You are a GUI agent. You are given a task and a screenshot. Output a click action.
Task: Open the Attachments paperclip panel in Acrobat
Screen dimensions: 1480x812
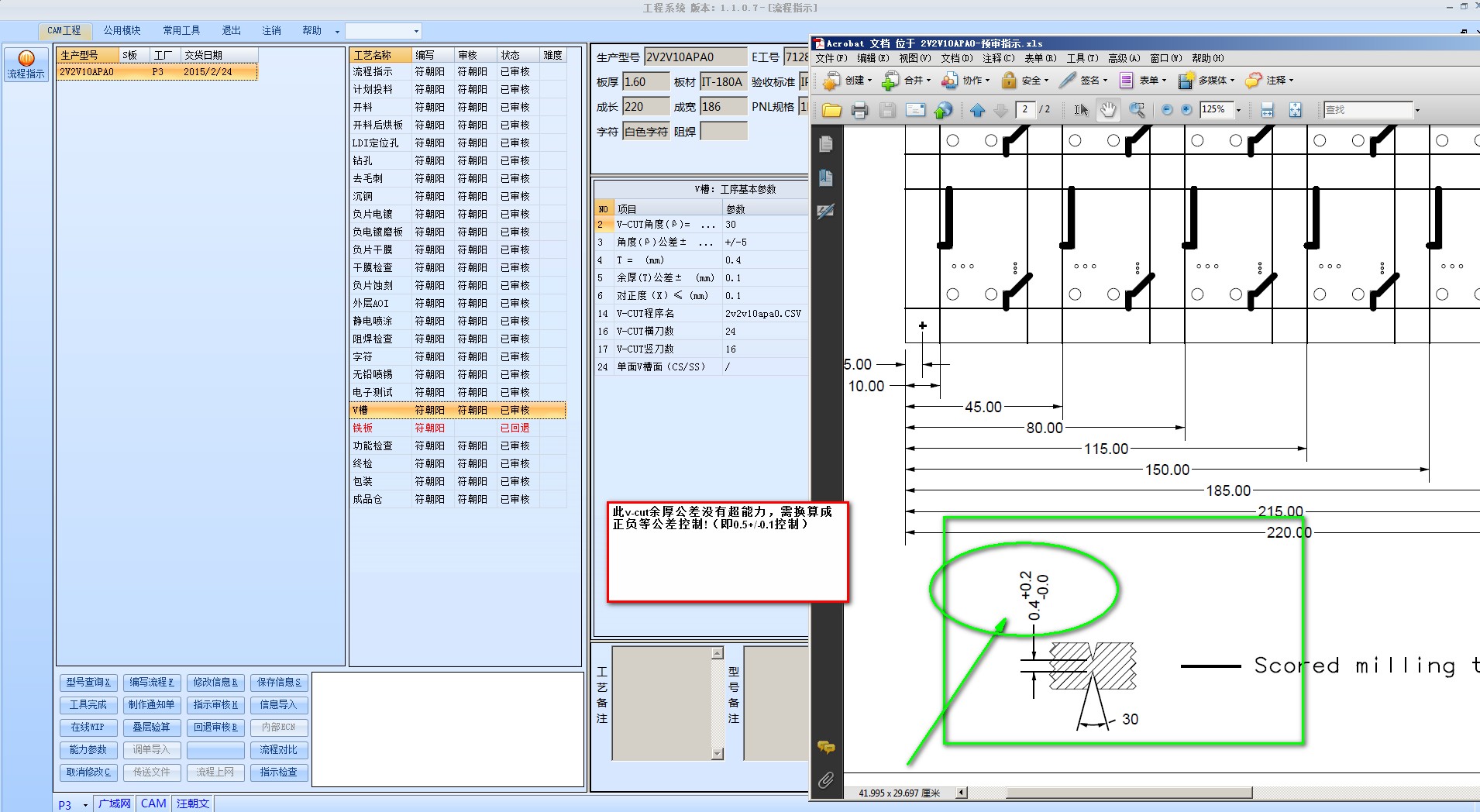click(826, 779)
